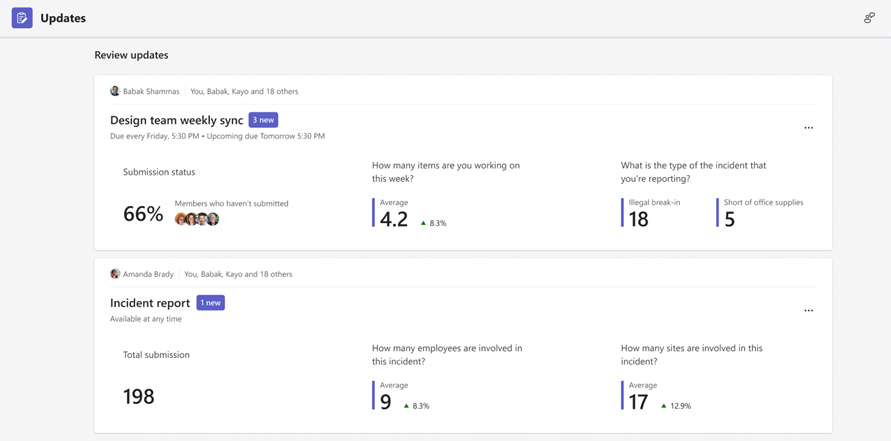Click the Amanda Brady name
This screenshot has width=891, height=441.
(x=148, y=274)
